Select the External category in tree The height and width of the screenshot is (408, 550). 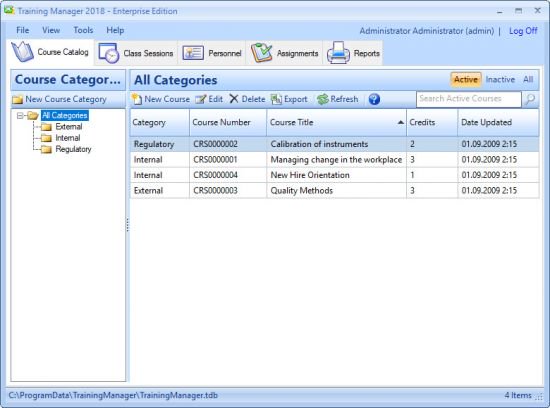pyautogui.click(x=69, y=127)
